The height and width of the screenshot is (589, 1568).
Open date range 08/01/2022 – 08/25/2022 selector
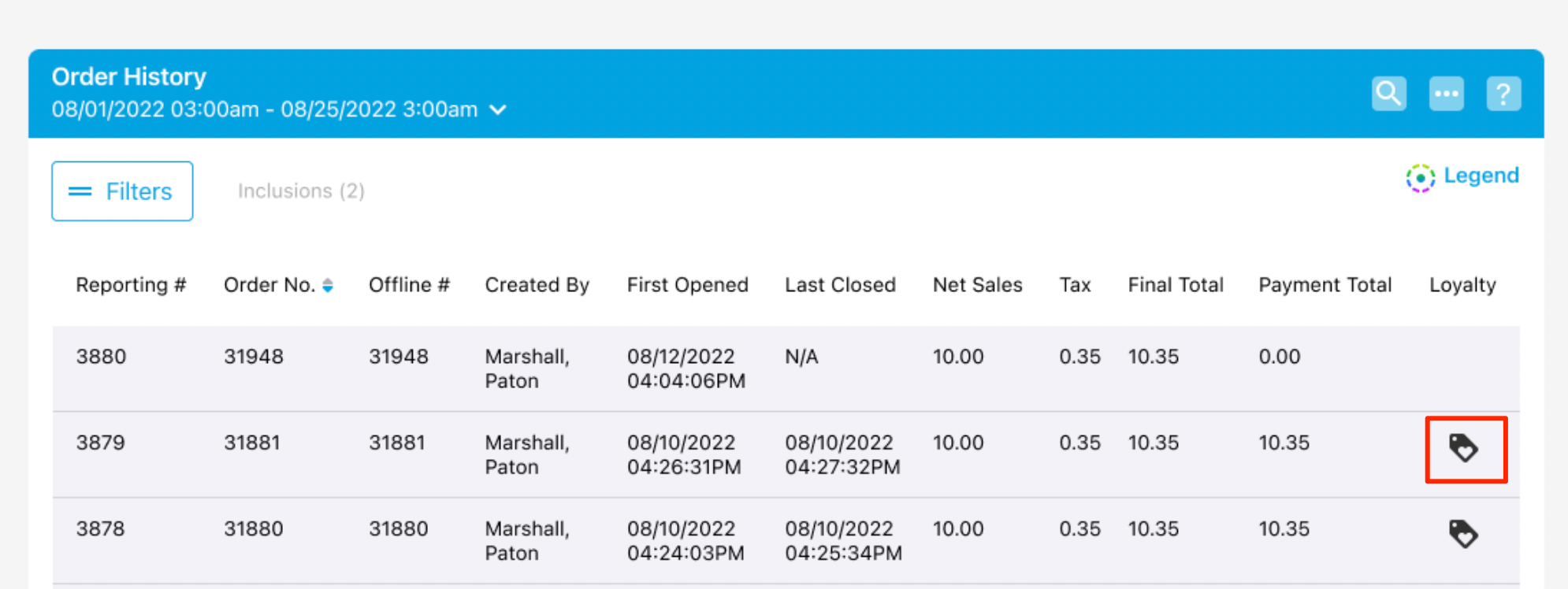[265, 109]
